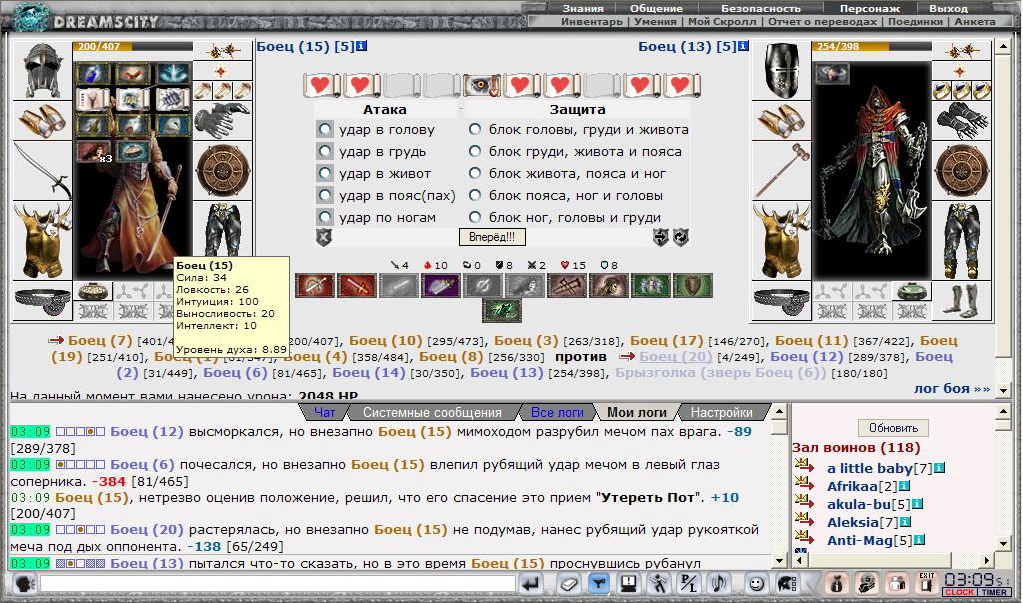1023x603 pixels.
Task: Expand the лог боя link
Action: pos(952,388)
